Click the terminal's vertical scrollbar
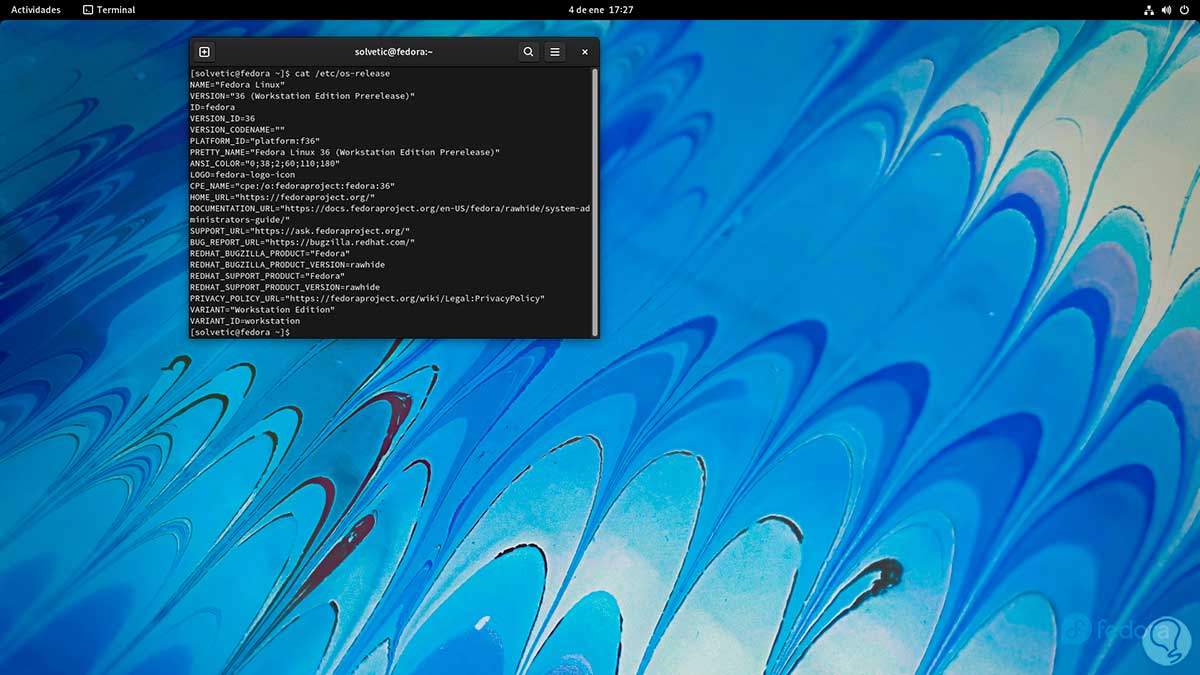 coord(595,200)
